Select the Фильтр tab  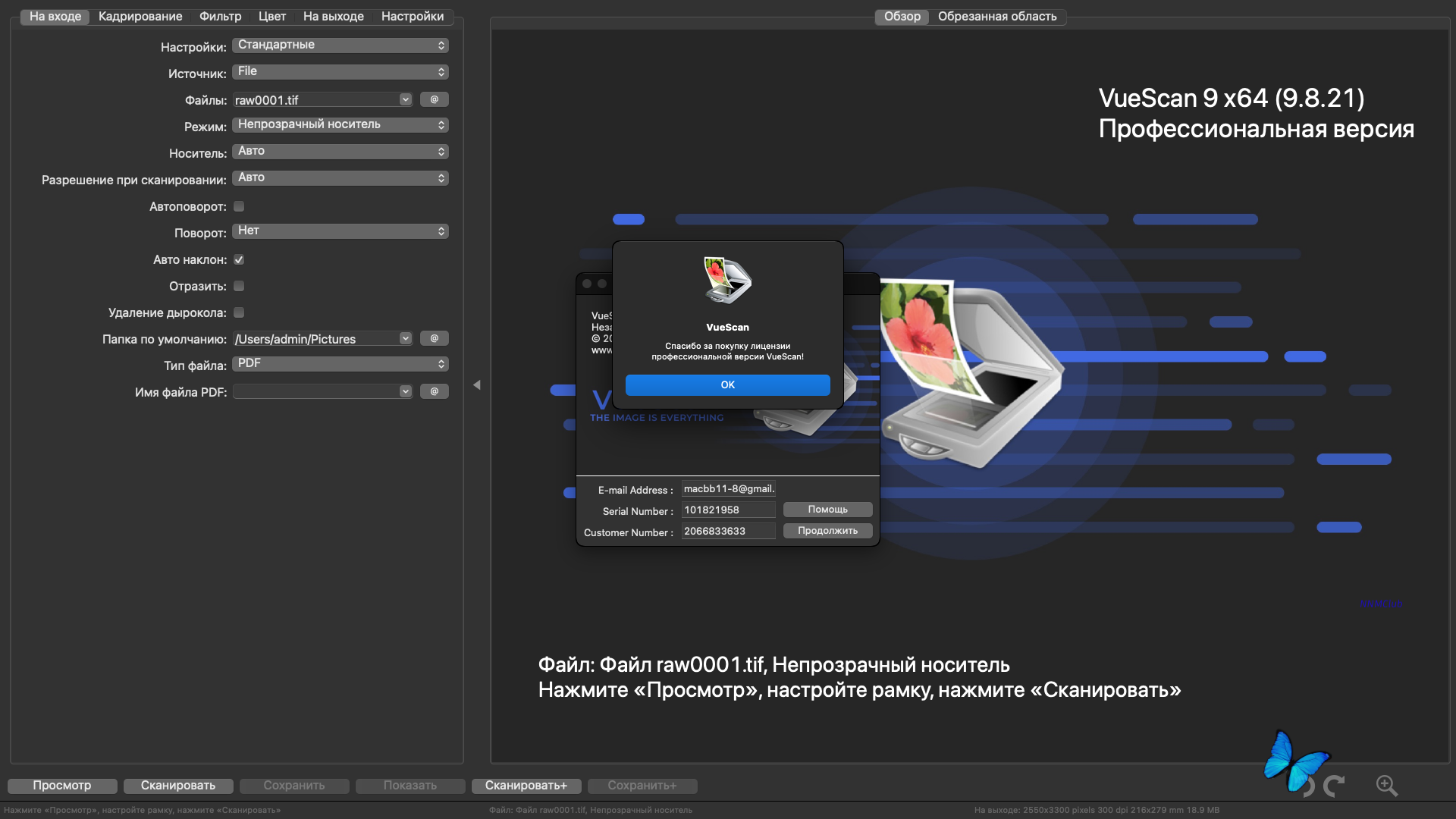tap(221, 17)
